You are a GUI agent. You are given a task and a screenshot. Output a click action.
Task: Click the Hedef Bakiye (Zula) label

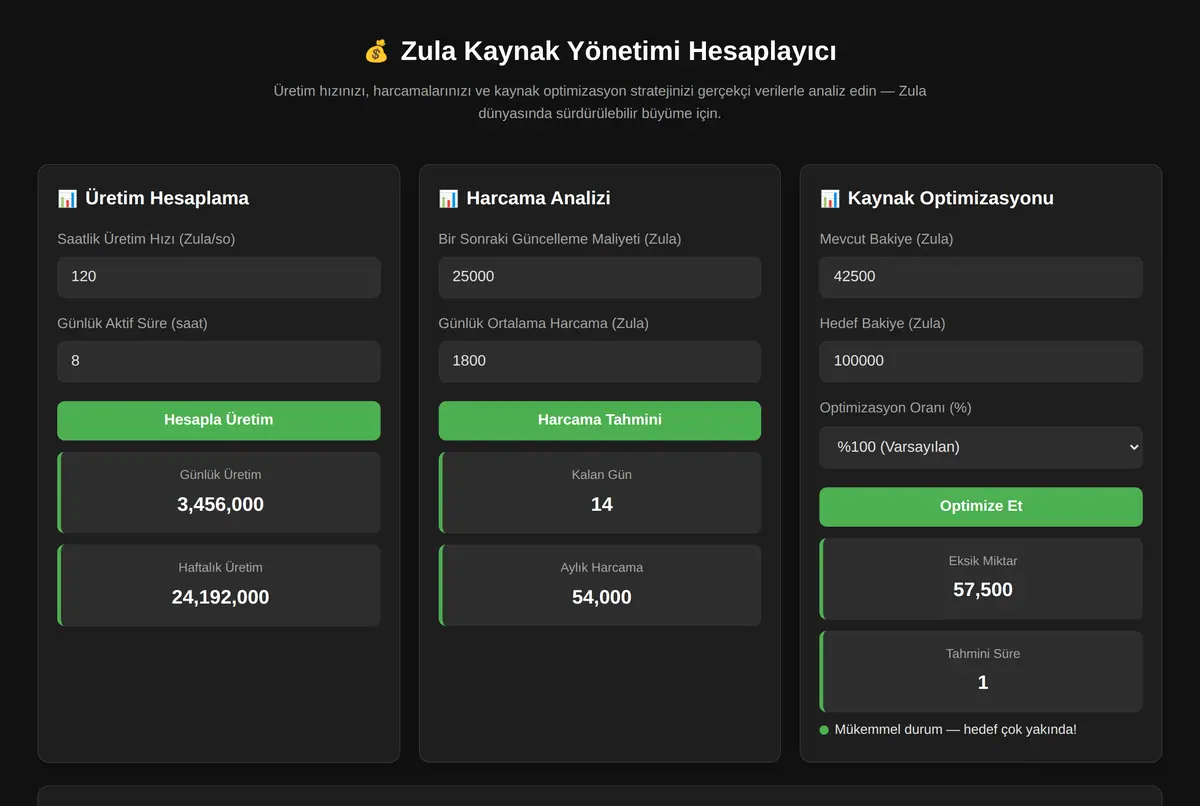882,323
